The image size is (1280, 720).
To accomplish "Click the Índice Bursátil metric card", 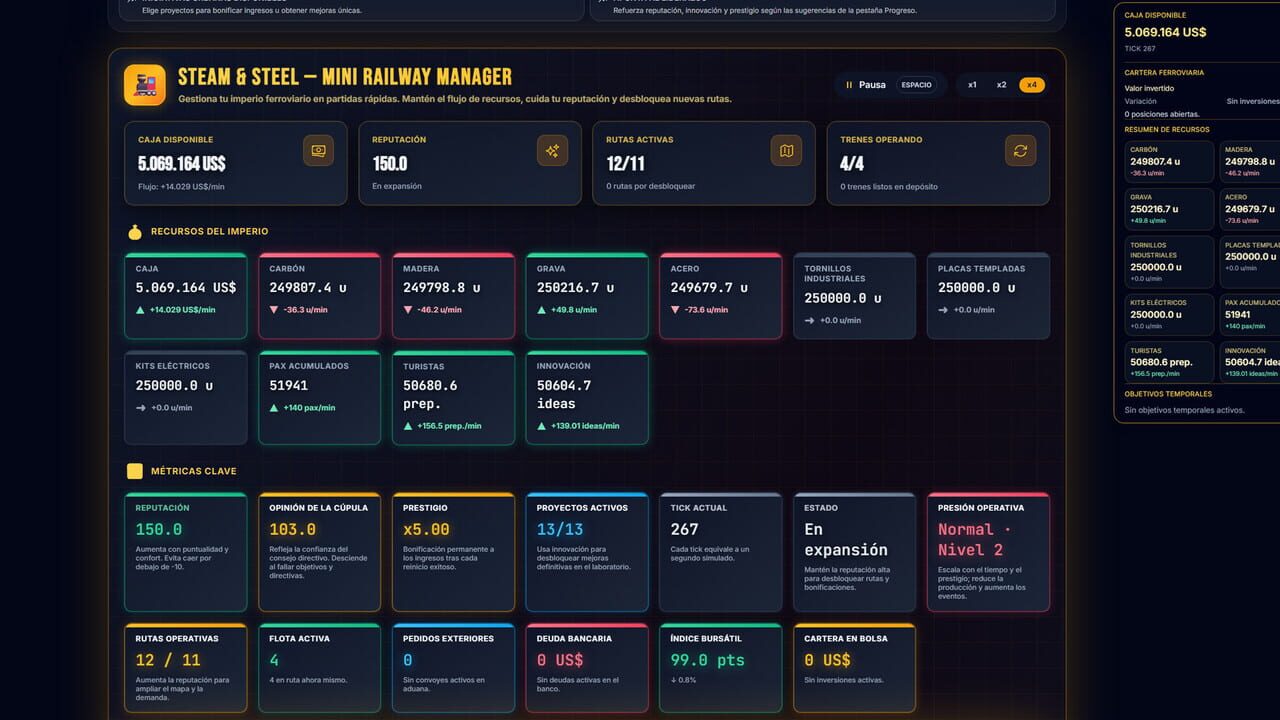I will point(720,668).
